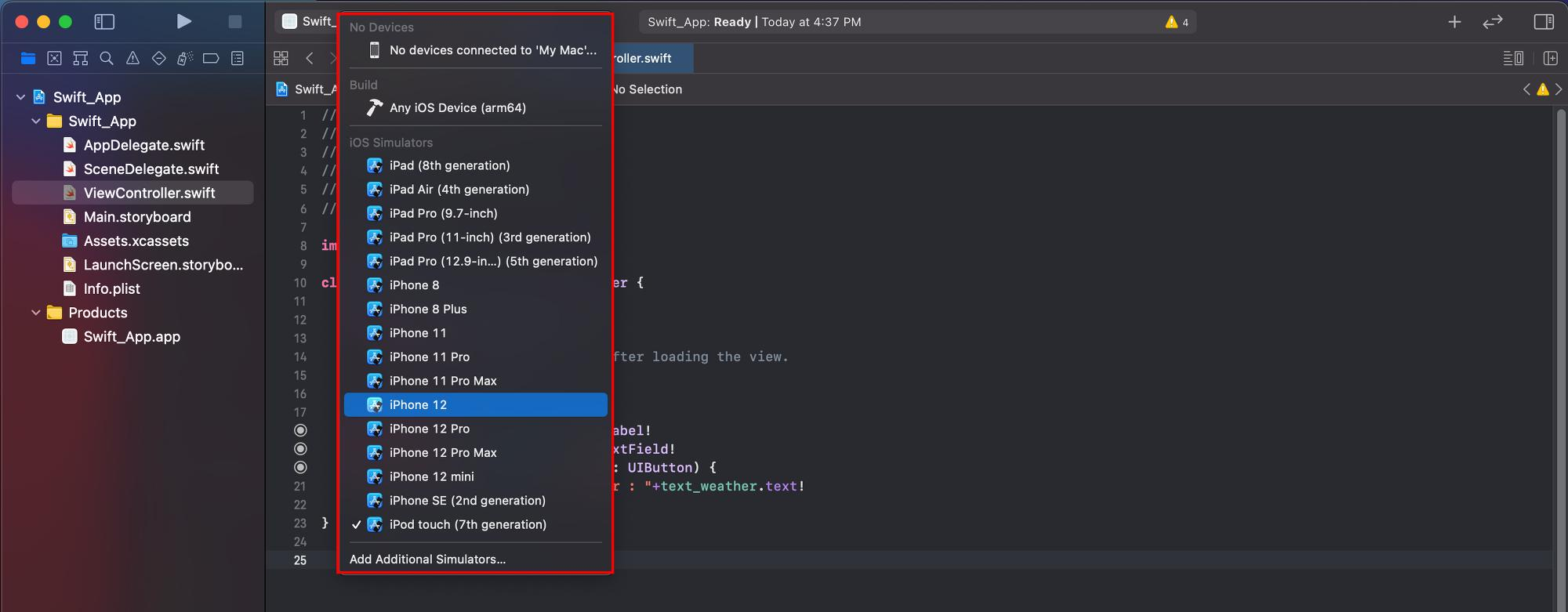Select iPad Pro (11-inch) (3rd generation)
1568x612 pixels.
tap(475, 237)
